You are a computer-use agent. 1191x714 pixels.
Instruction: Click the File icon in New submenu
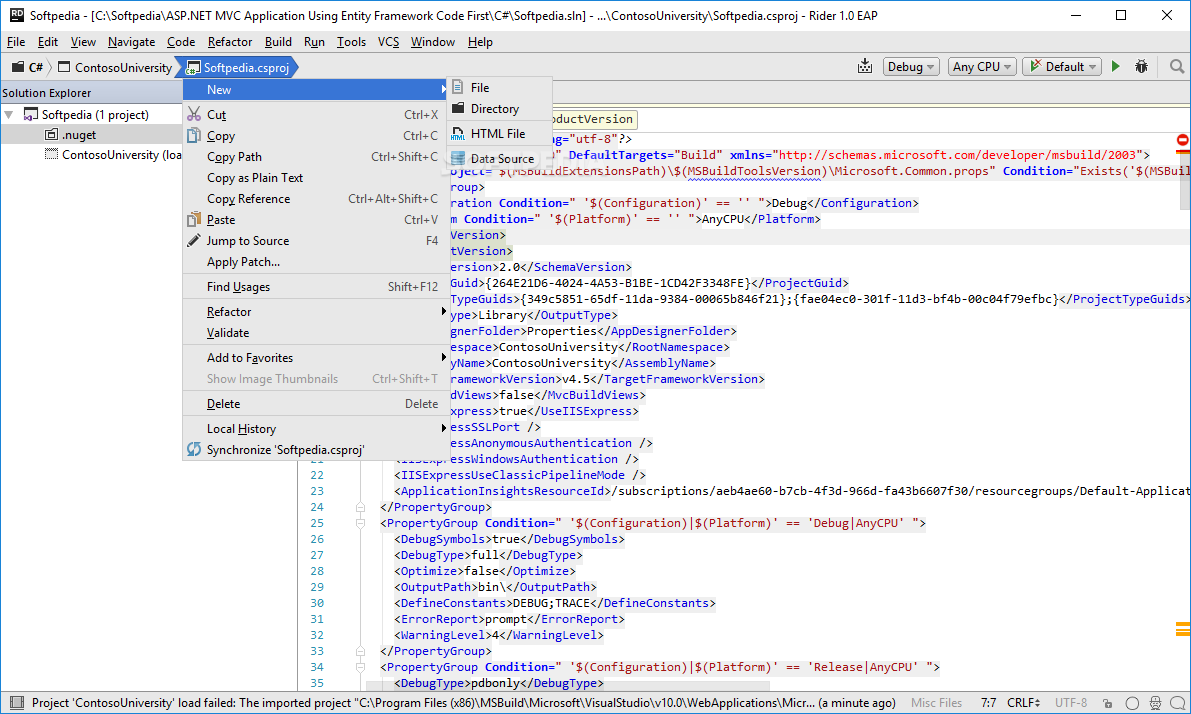pos(457,87)
